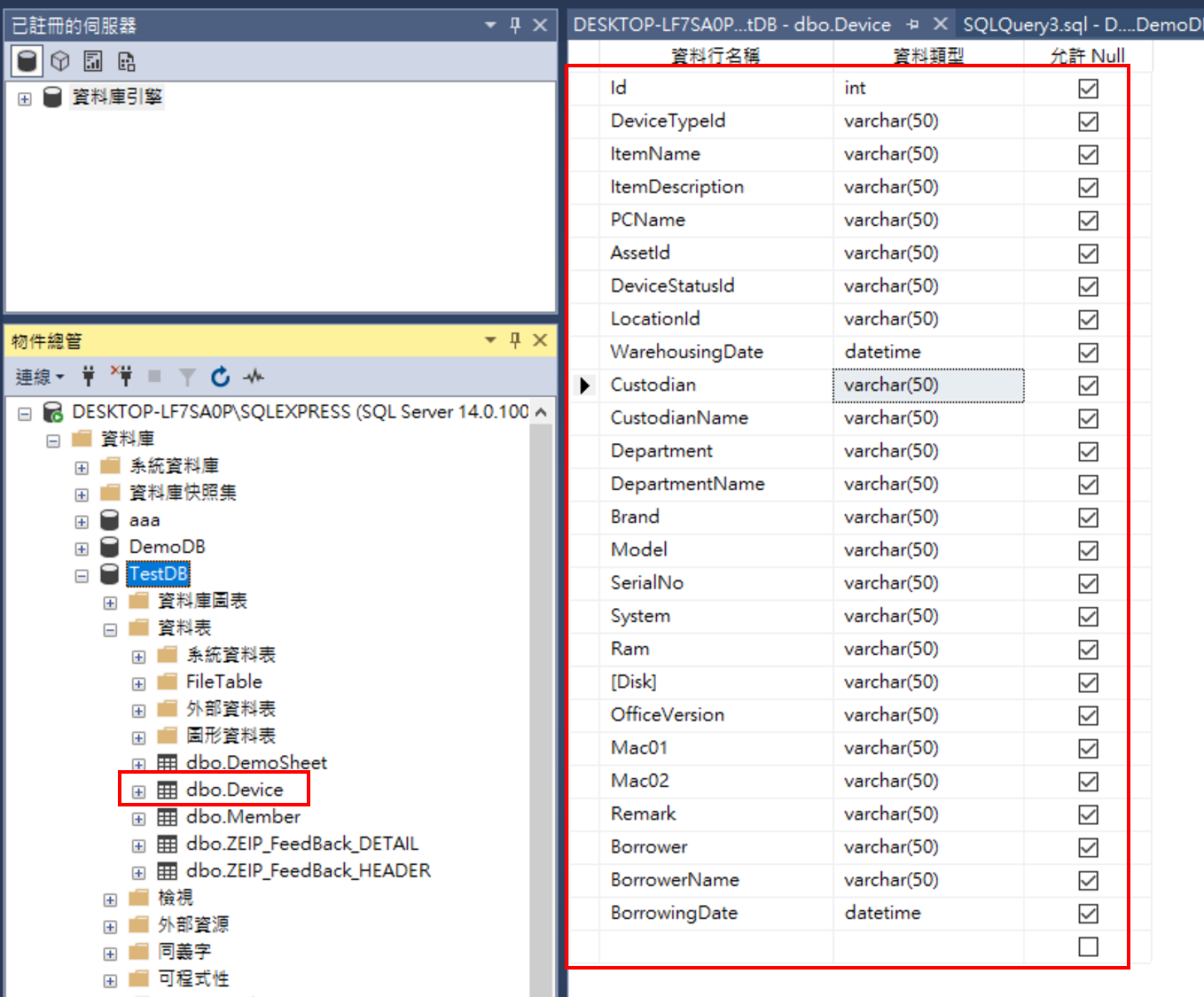
Task: Click the OfficeVersion column name cell
Action: click(x=716, y=715)
